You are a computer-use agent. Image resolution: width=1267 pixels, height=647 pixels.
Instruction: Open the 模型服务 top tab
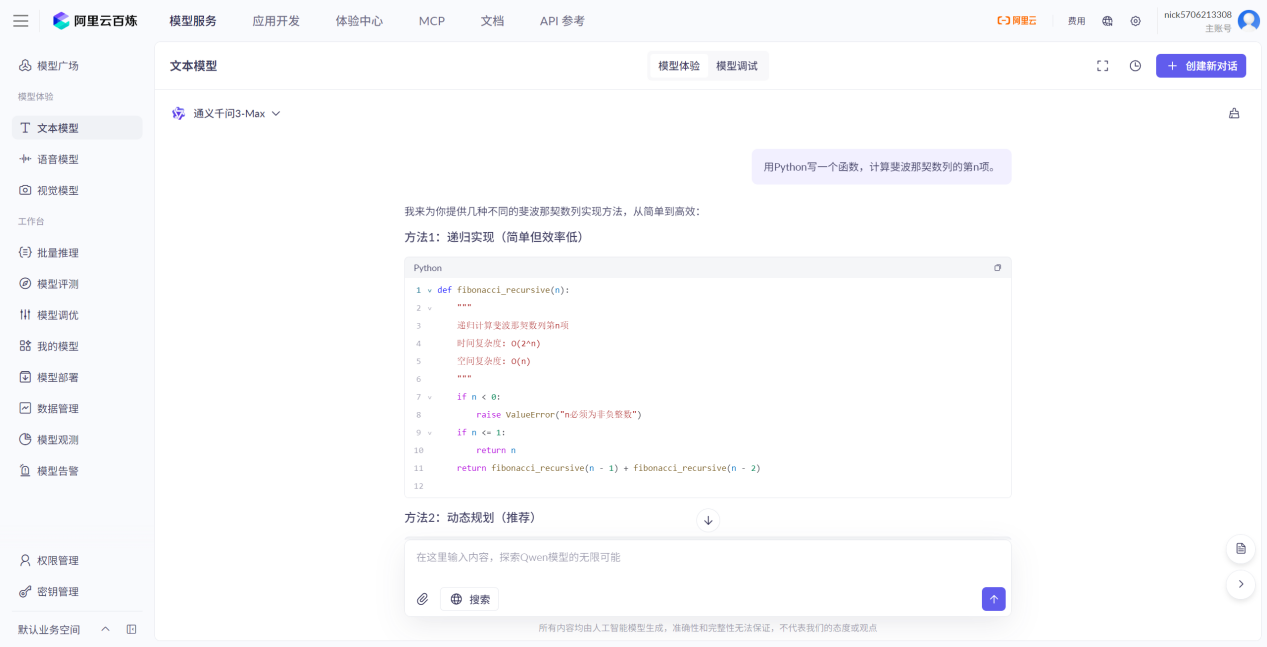(x=193, y=20)
